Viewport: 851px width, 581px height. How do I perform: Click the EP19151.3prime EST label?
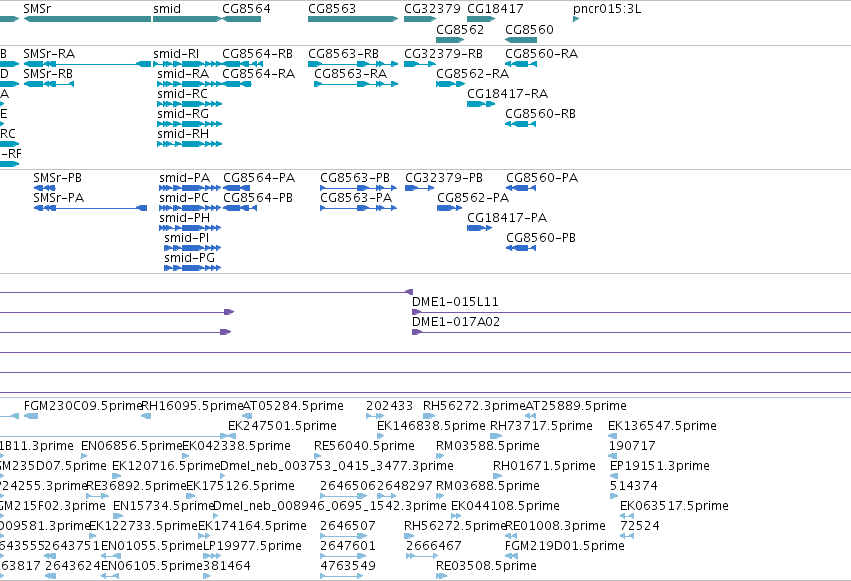pyautogui.click(x=659, y=466)
